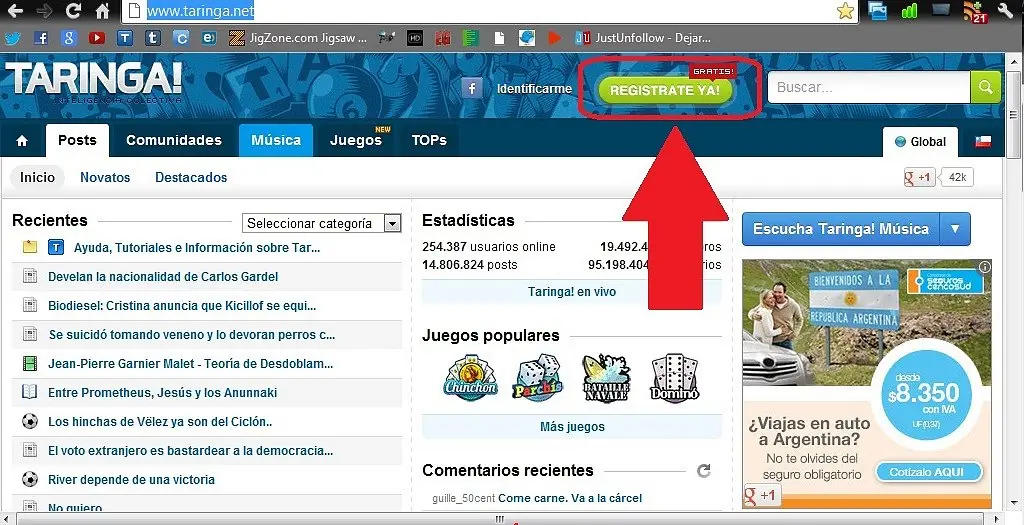Open the browser home page icon
Image resolution: width=1024 pixels, height=525 pixels.
pyautogui.click(x=103, y=10)
